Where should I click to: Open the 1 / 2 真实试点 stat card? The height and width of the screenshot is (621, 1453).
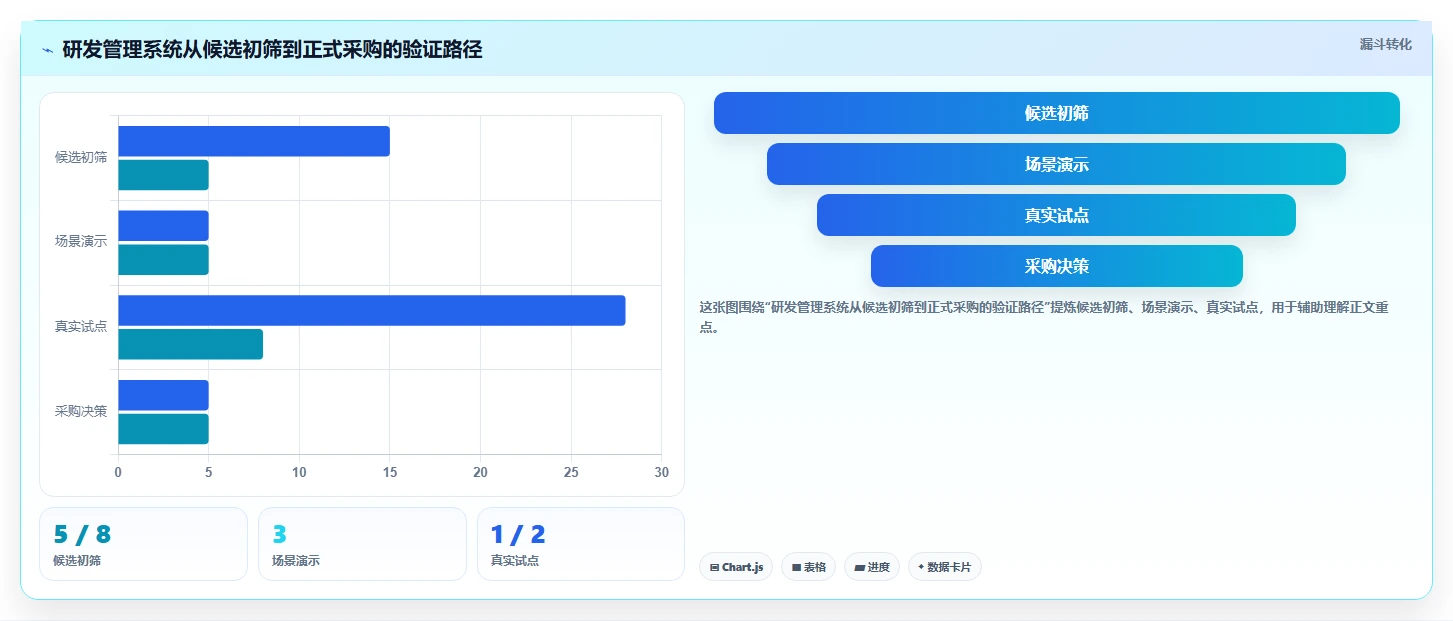point(581,544)
